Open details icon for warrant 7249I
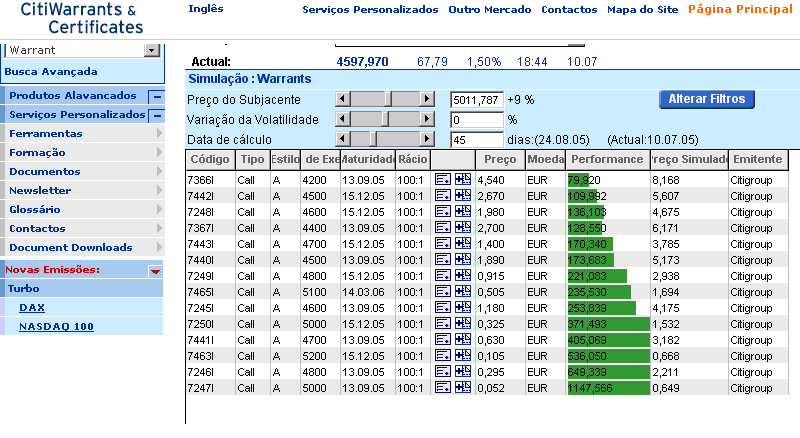The image size is (800, 438). point(443,275)
